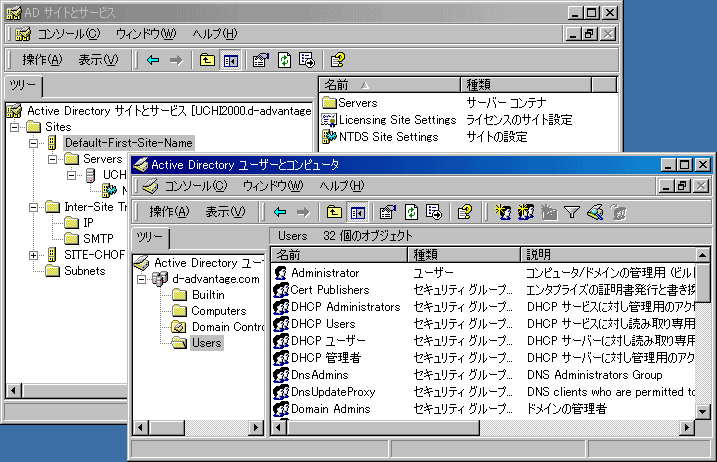Sort by 名前 column in Users list
717x462 pixels.
(x=339, y=254)
